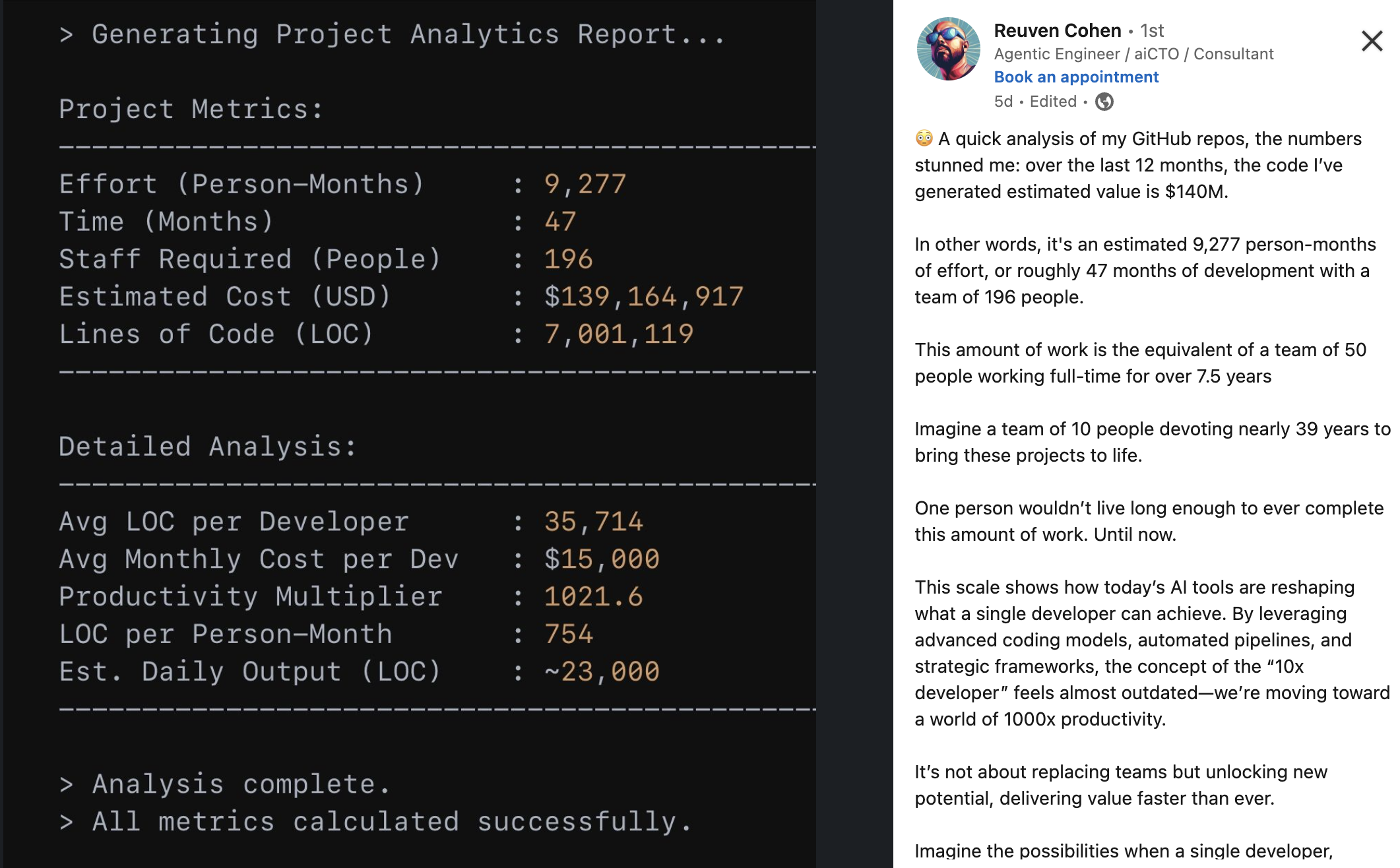The height and width of the screenshot is (868, 1400).
Task: Follow the Book an appointment link
Action: (x=1076, y=77)
